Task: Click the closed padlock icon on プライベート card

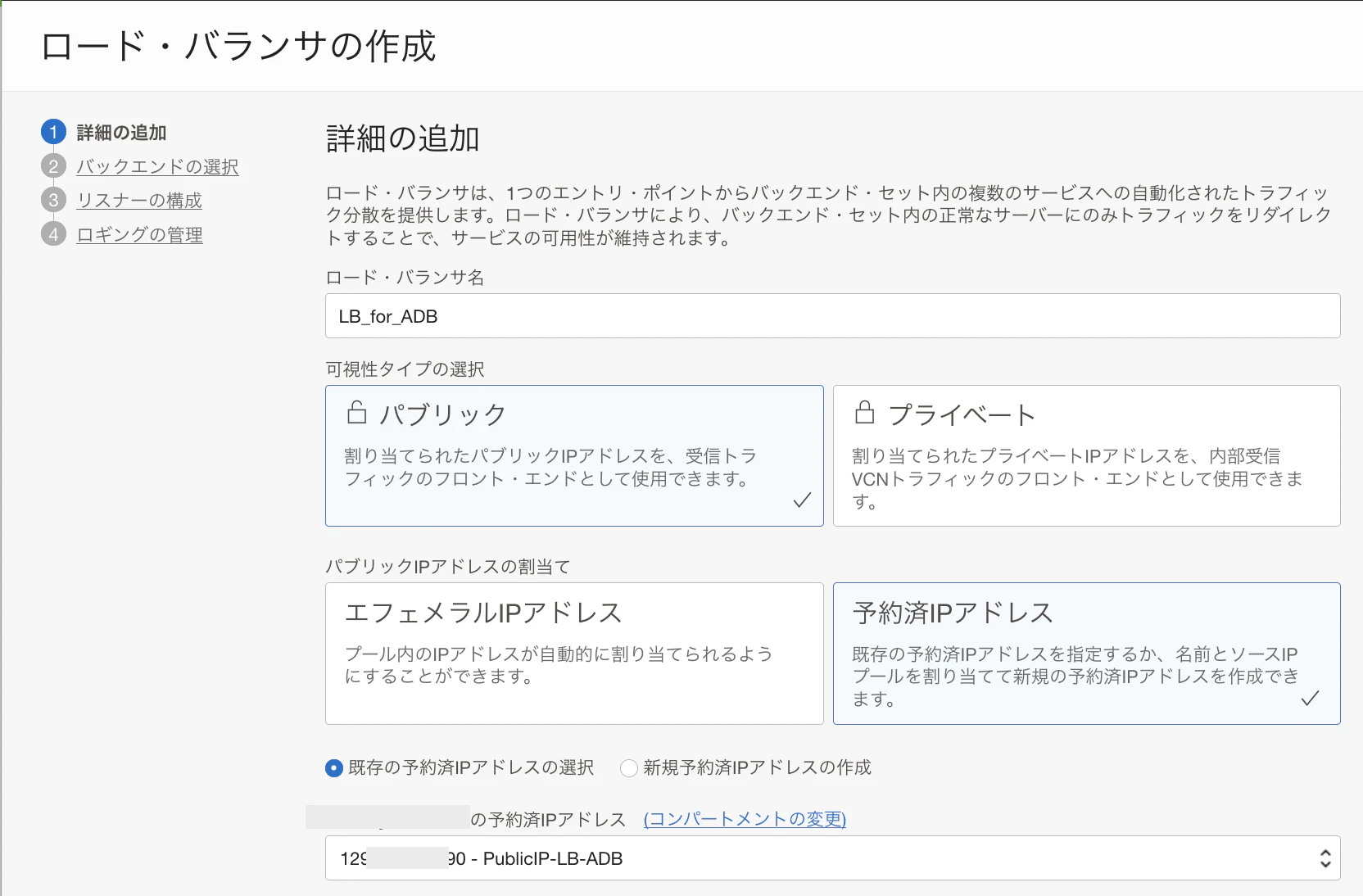Action: tap(864, 412)
